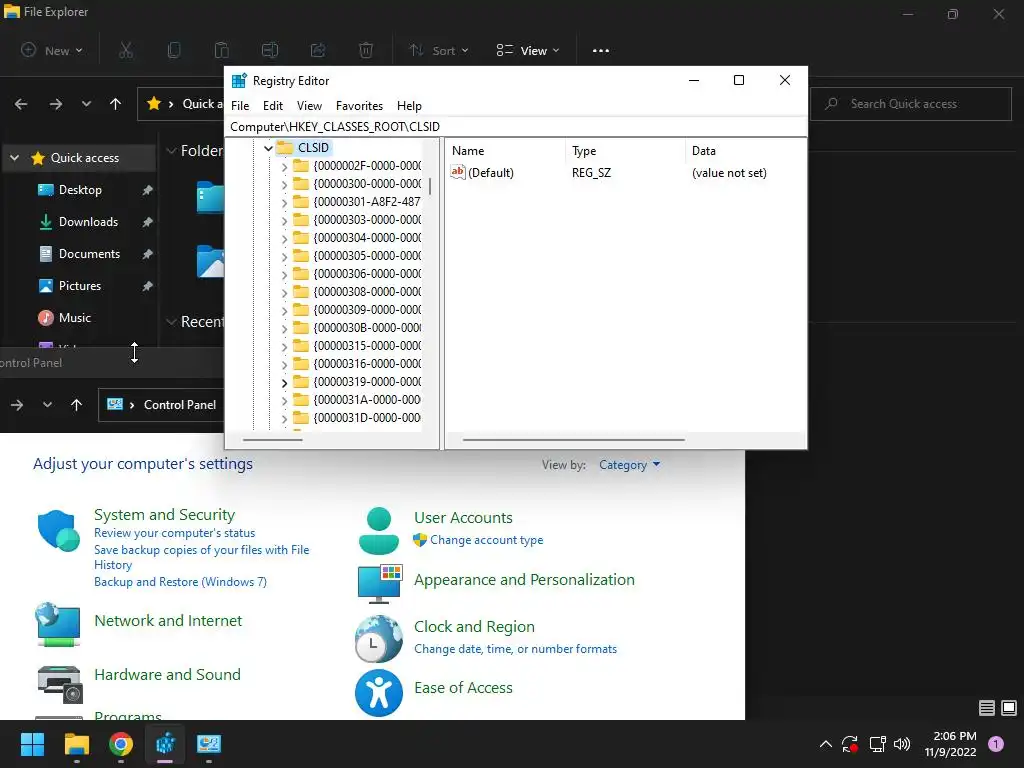This screenshot has width=1024, height=768.
Task: Open recent locations dropdown in File Explorer
Action: 86,104
